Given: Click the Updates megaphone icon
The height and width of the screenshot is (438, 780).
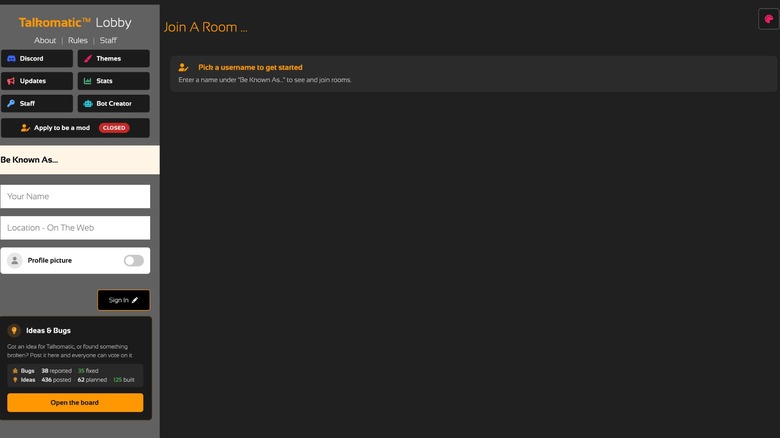Looking at the screenshot, I should point(11,81).
